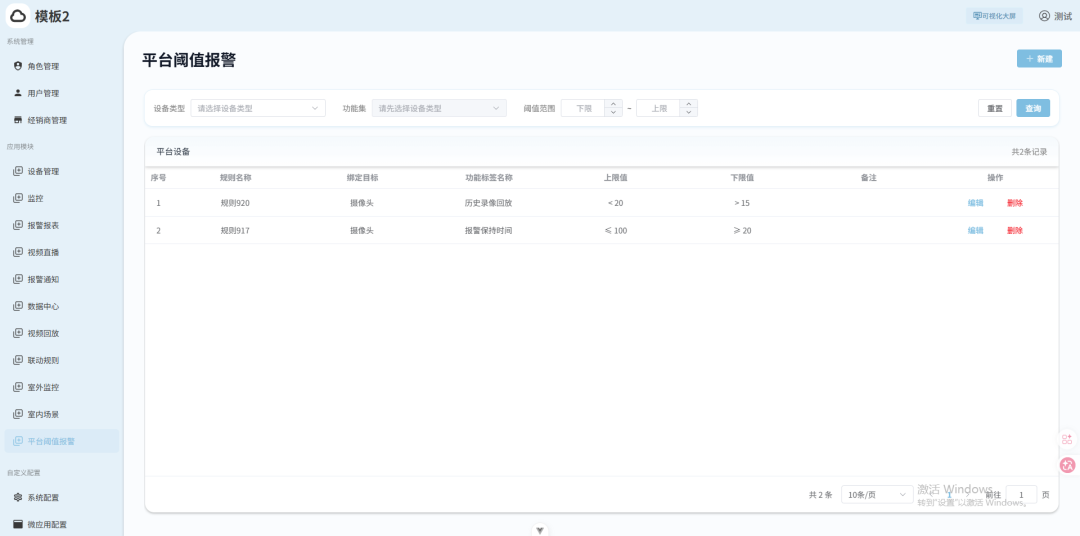The height and width of the screenshot is (536, 1080).
Task: Focus the 上限 threshold input
Action: (x=658, y=108)
